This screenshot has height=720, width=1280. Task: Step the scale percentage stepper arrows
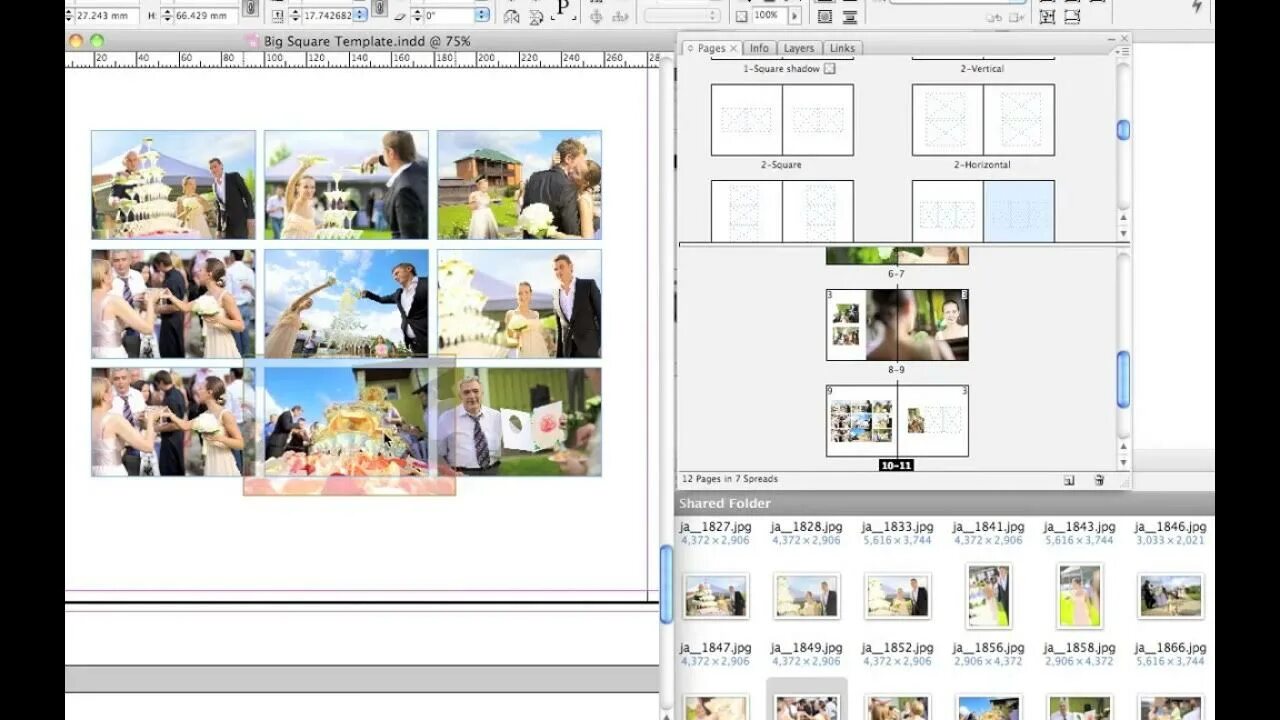tap(296, 16)
